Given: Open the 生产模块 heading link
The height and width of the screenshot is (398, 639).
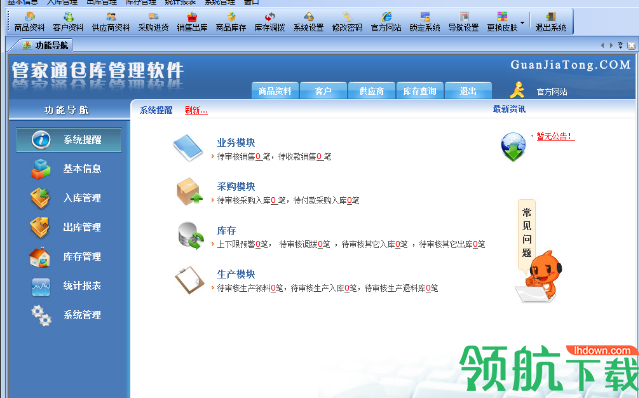Looking at the screenshot, I should point(236,274).
